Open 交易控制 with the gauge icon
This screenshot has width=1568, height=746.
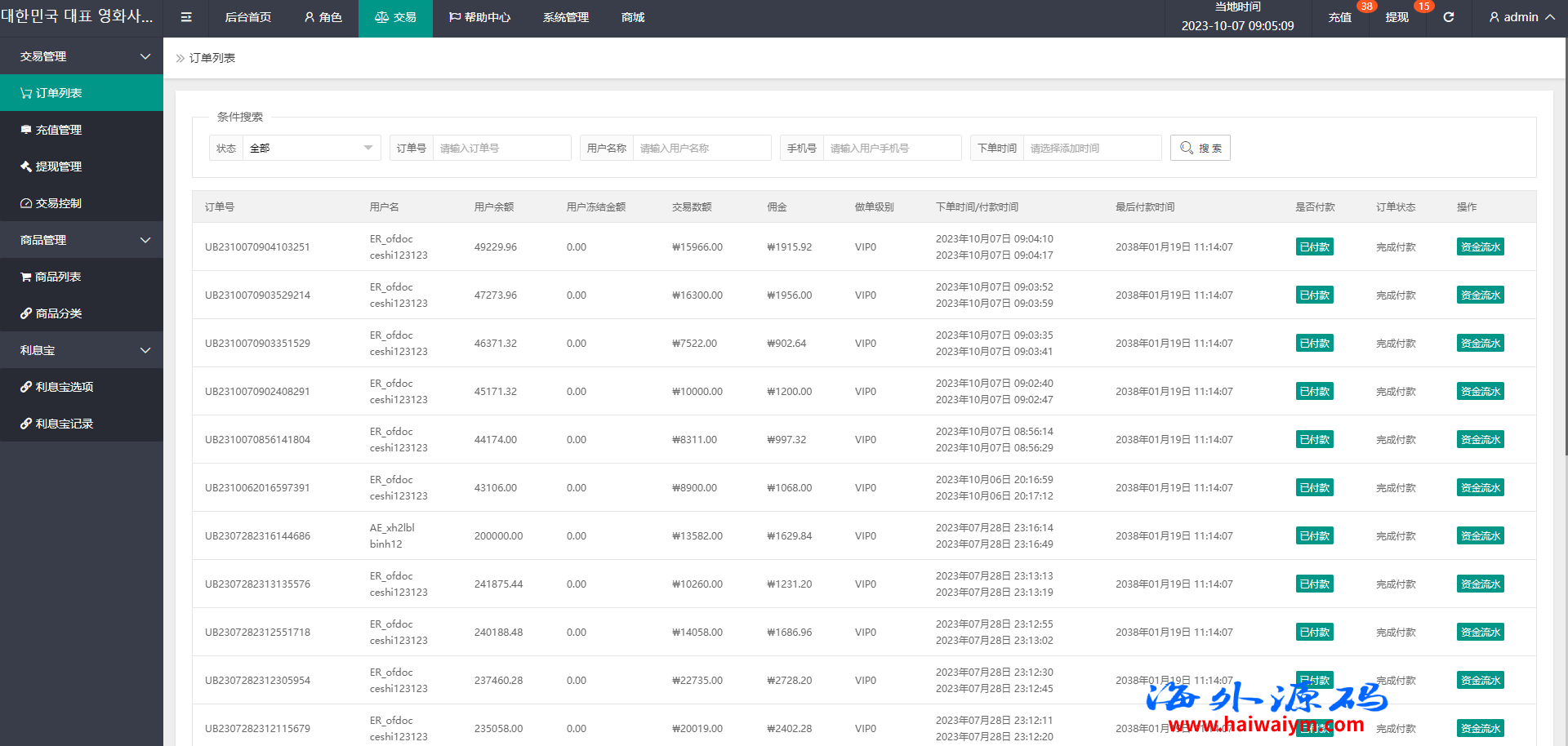[58, 203]
